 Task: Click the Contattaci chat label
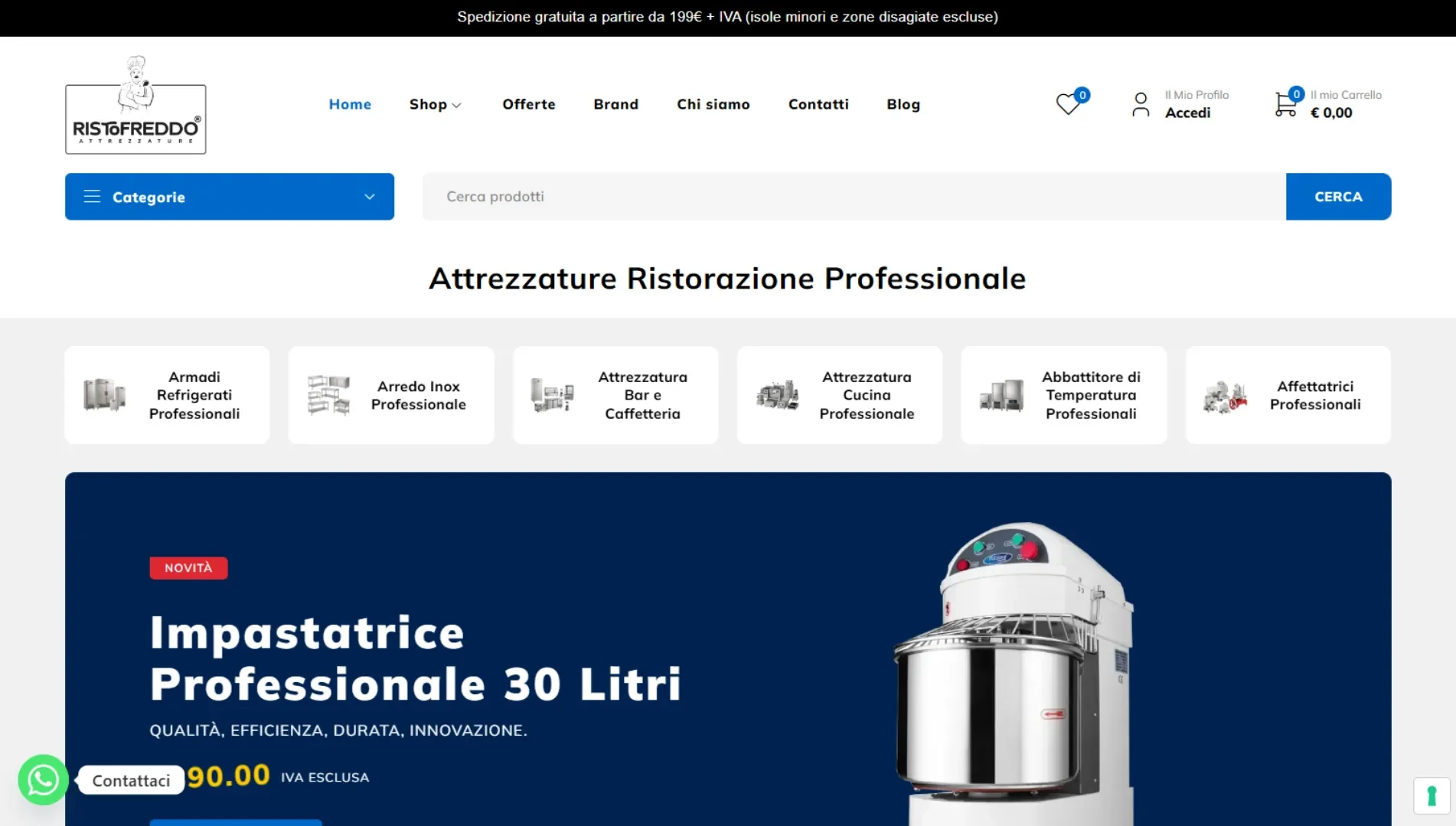tap(131, 780)
